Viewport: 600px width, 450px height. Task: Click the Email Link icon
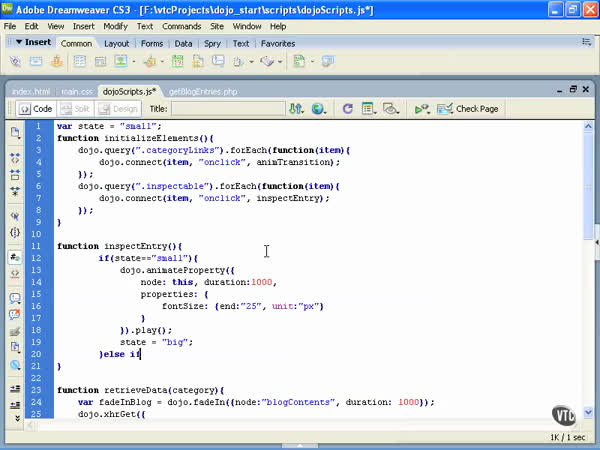(x=36, y=62)
